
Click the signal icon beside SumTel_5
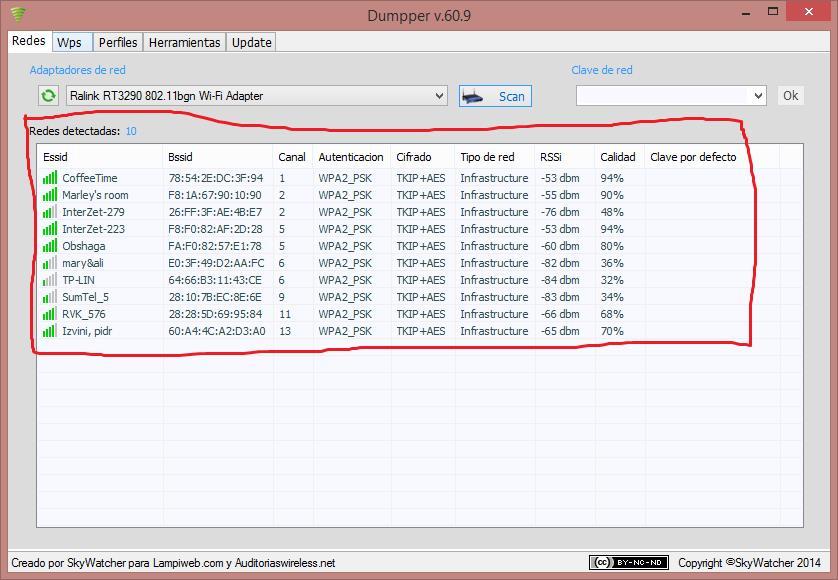pos(50,297)
